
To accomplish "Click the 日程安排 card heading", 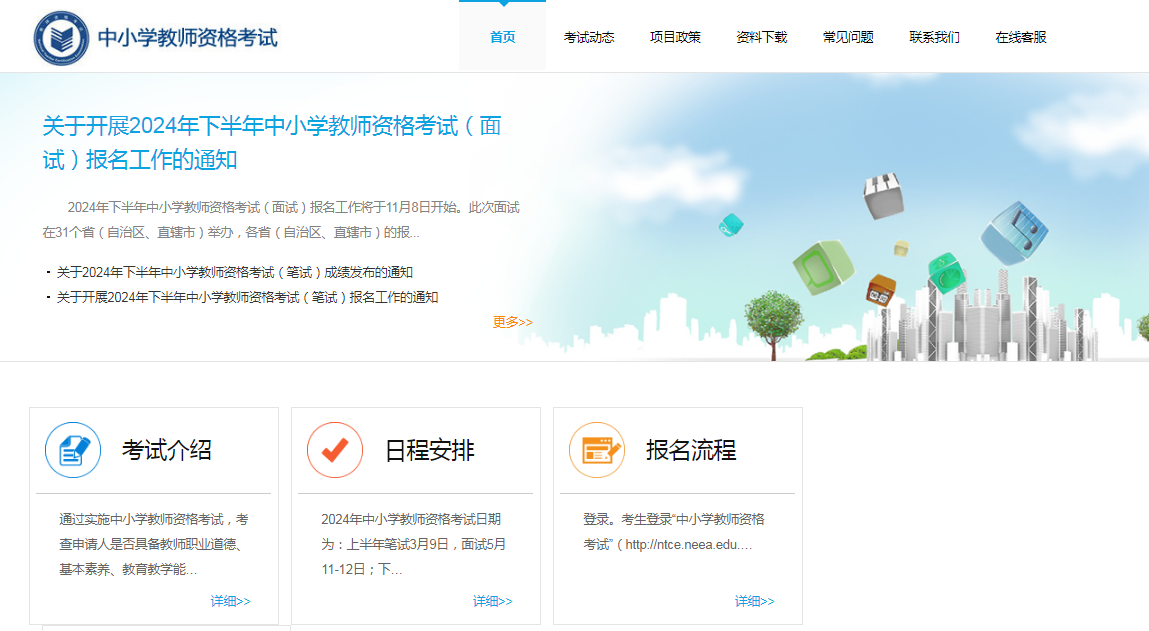I will [x=430, y=450].
